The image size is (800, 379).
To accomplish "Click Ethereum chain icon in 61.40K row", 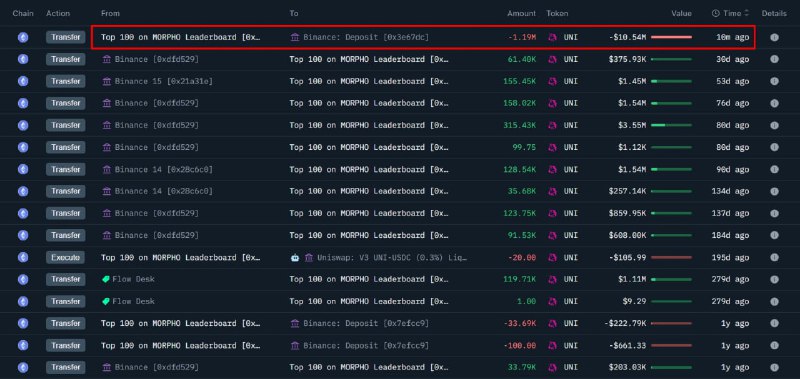I will pyautogui.click(x=23, y=59).
